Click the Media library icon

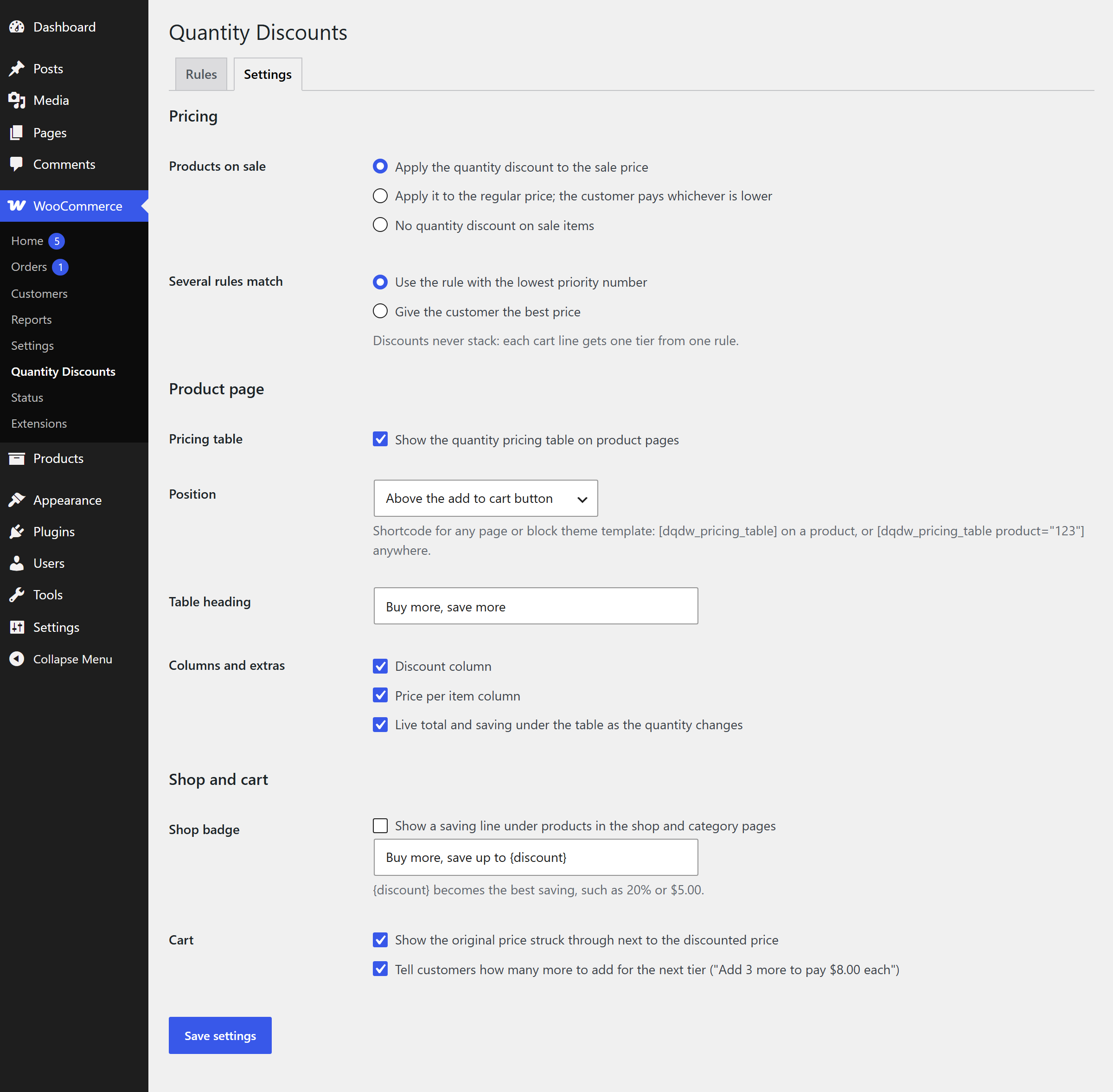tap(17, 100)
